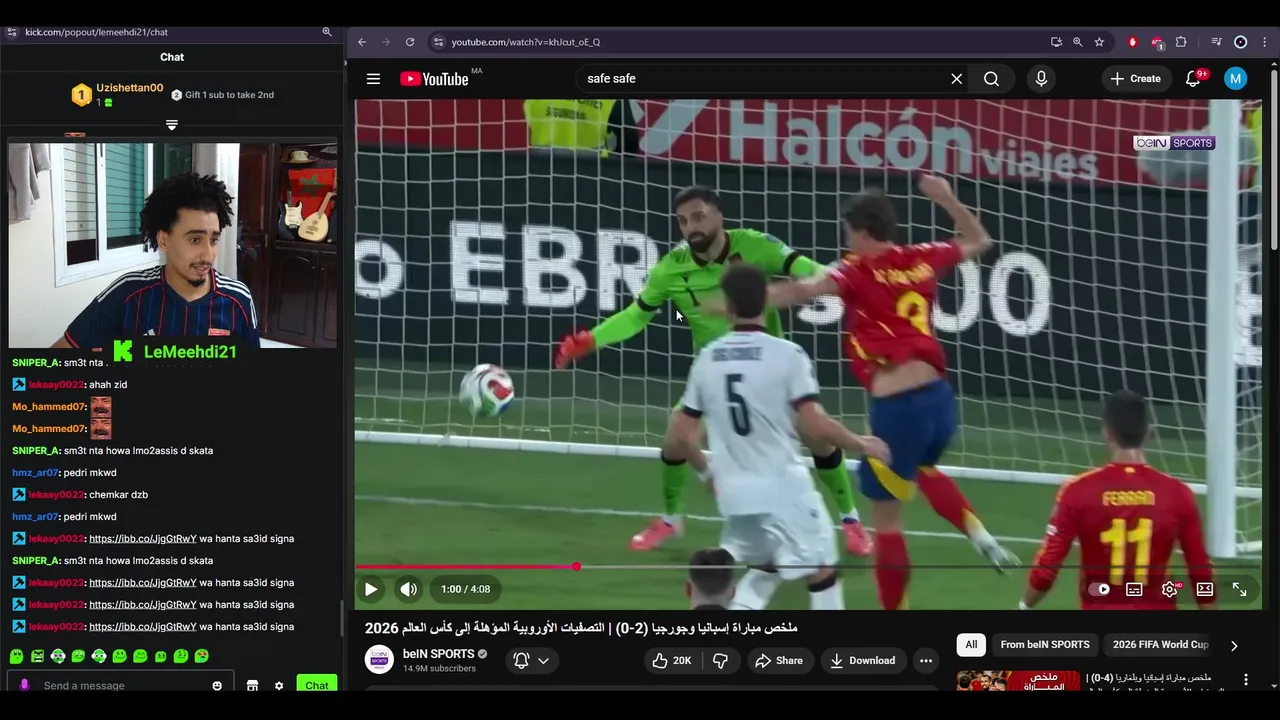The height and width of the screenshot is (720, 1280).
Task: Select the 'From beIN SPORTS' chip
Action: coord(1045,645)
